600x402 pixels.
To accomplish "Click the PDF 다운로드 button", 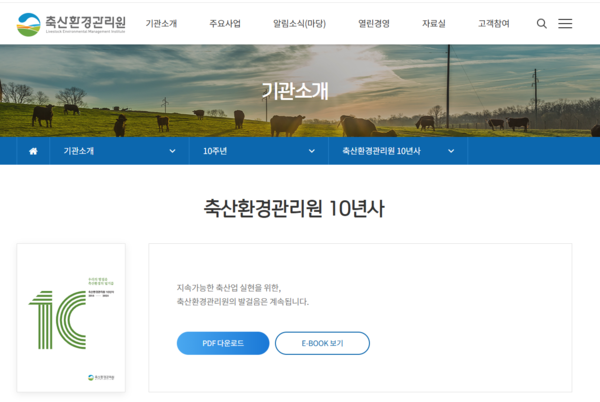I will coord(223,343).
